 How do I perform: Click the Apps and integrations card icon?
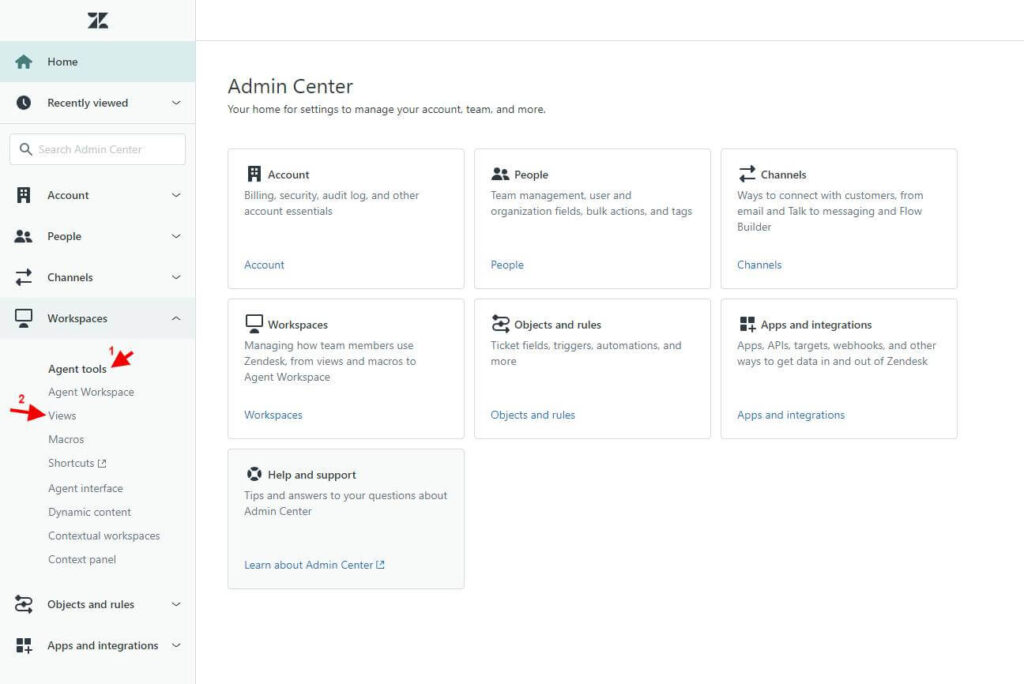[x=747, y=324]
